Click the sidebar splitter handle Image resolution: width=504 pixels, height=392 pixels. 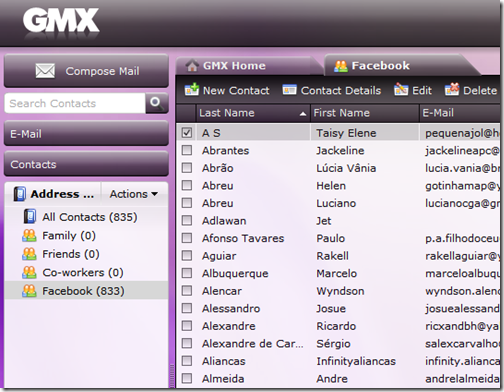(172, 375)
